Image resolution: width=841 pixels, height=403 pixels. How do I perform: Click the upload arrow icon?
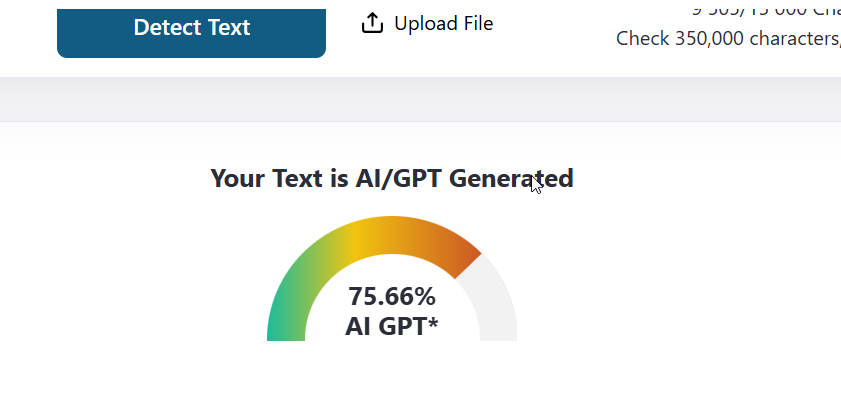tap(372, 23)
